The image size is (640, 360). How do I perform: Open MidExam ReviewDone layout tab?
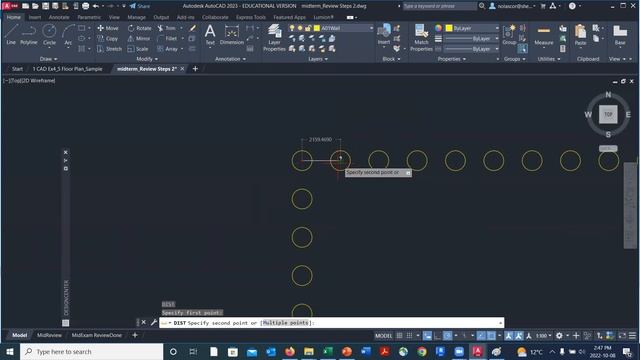click(97, 335)
